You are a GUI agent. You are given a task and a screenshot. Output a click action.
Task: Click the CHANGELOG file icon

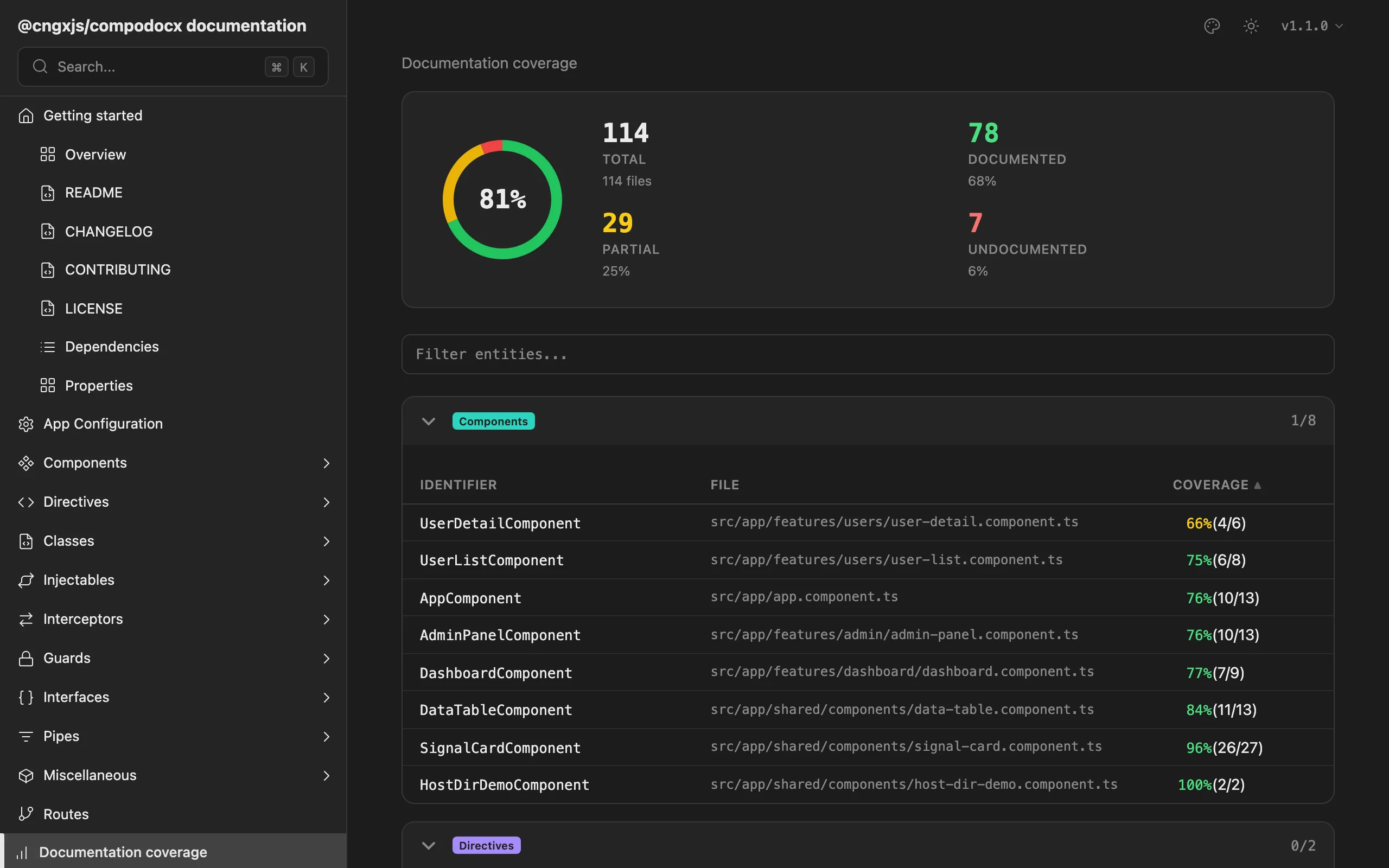pyautogui.click(x=48, y=231)
